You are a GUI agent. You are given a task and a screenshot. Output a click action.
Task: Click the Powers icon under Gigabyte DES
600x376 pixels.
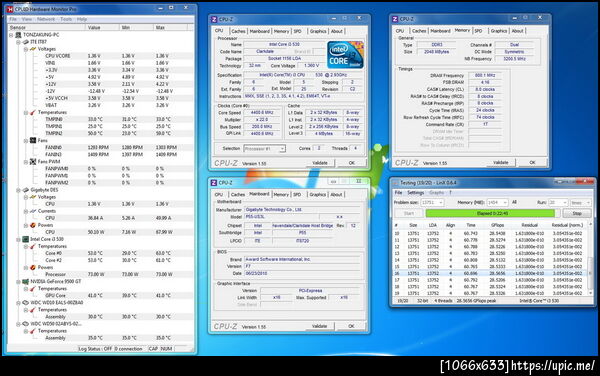coord(33,225)
